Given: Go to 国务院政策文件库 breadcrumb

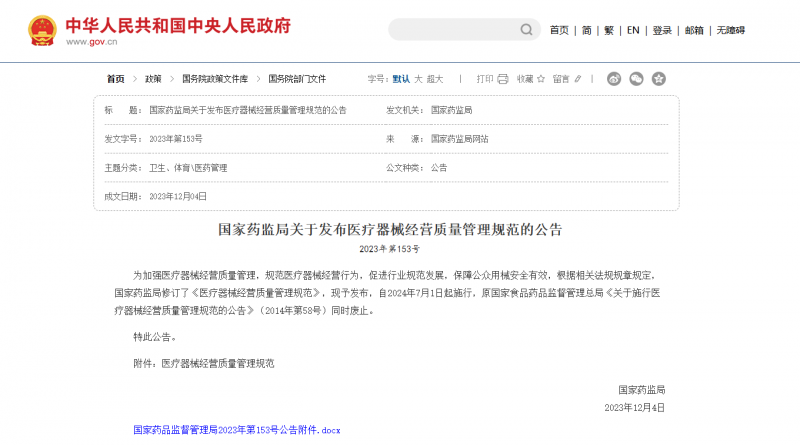Looking at the screenshot, I should [215, 79].
